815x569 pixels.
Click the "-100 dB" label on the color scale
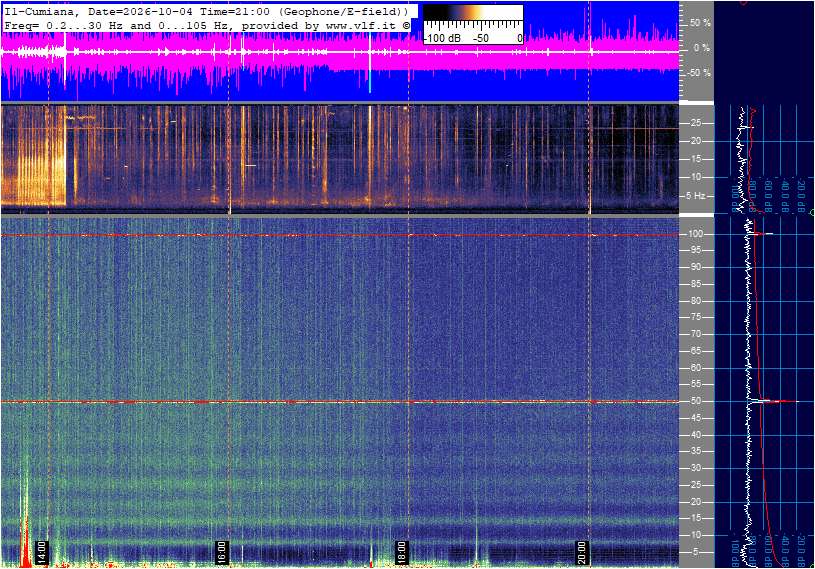pos(443,38)
